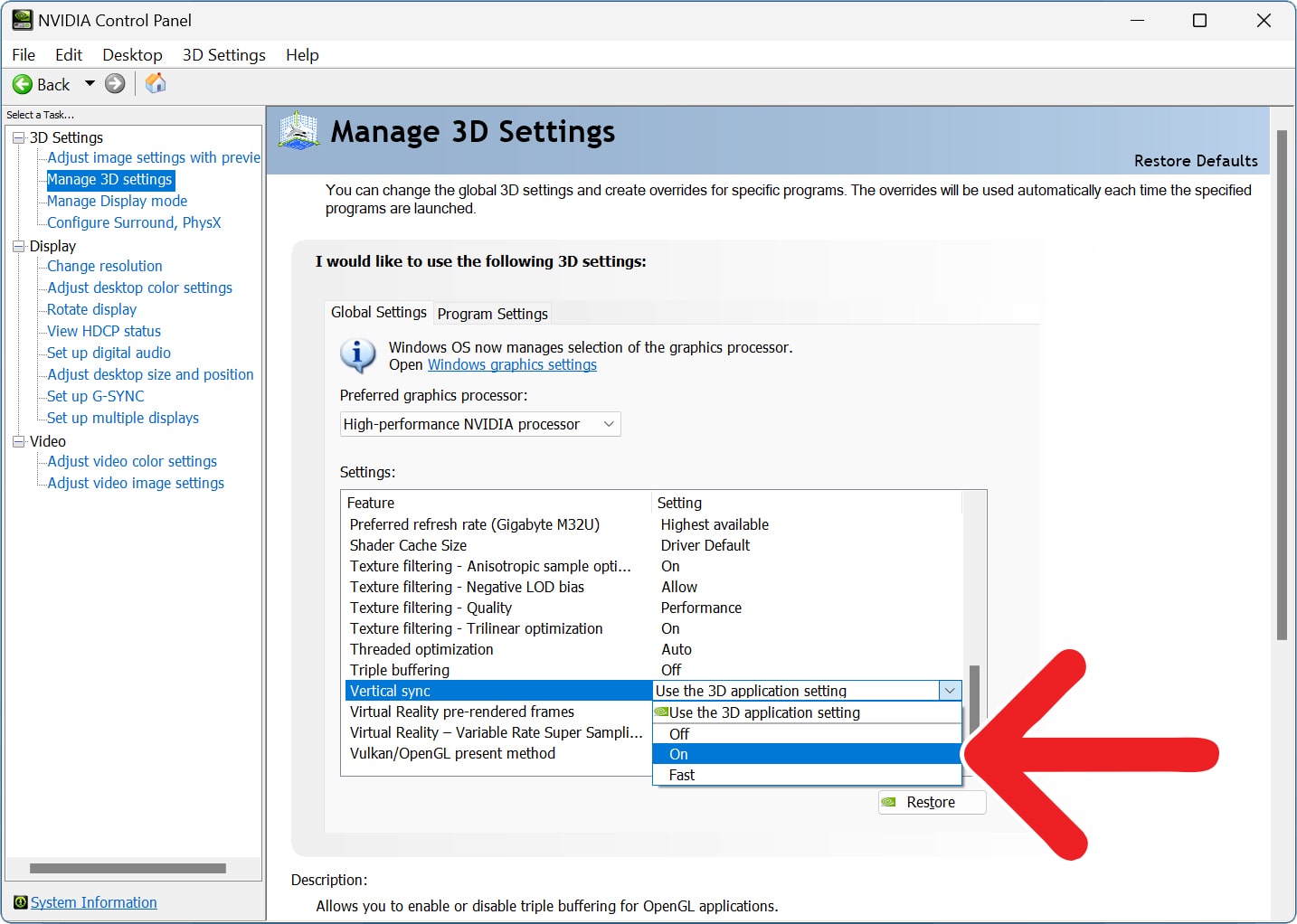This screenshot has height=924, width=1297.
Task: Click the Setting column header
Action: pyautogui.click(x=807, y=503)
